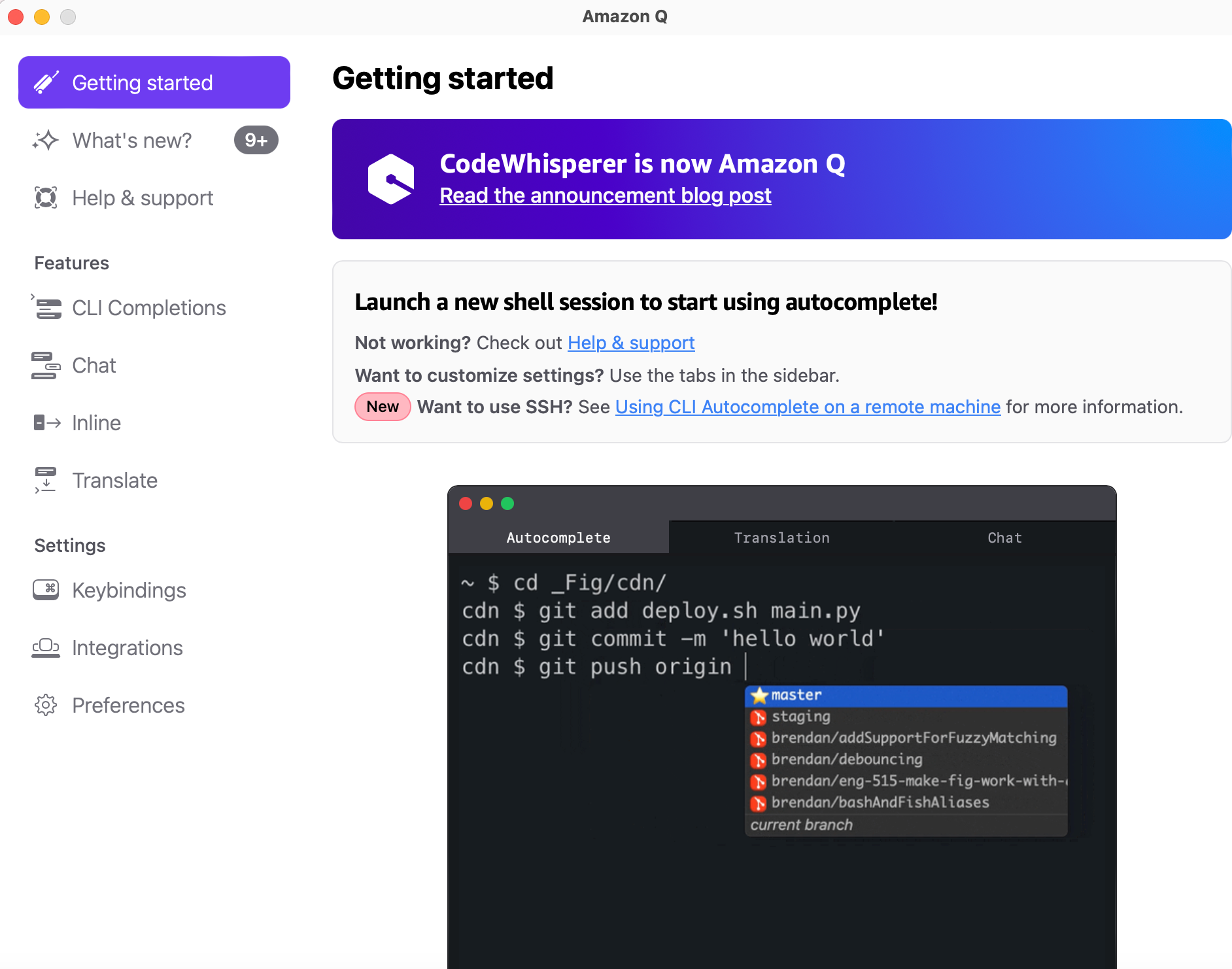Click the yellow dot in demo terminal
The image size is (1232, 969).
pyautogui.click(x=487, y=503)
